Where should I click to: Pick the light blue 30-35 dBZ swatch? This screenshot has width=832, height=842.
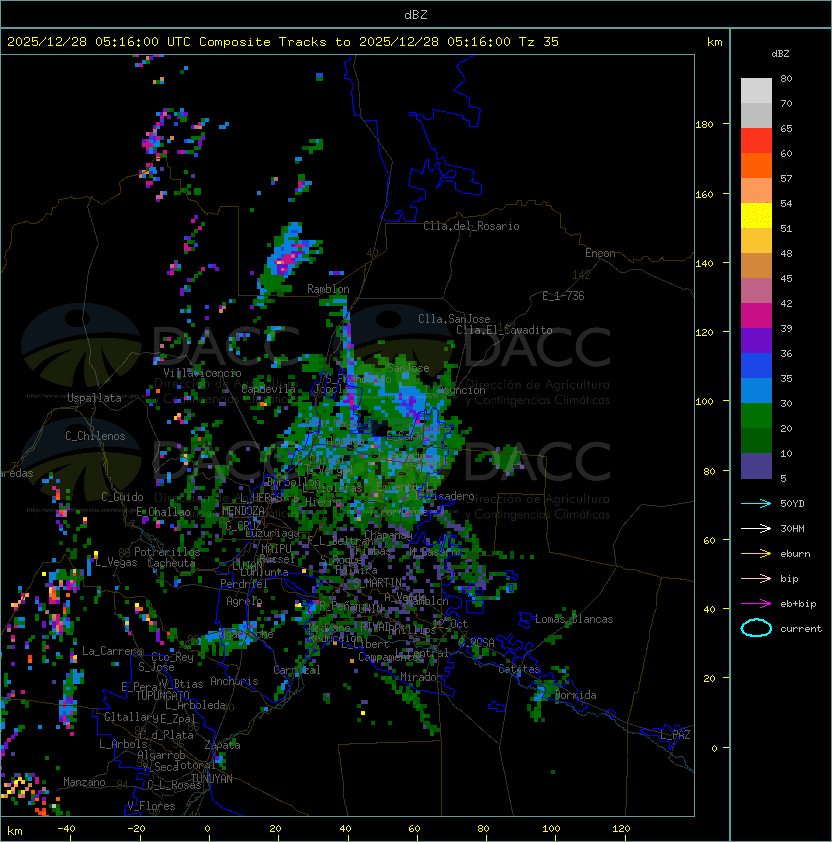756,390
